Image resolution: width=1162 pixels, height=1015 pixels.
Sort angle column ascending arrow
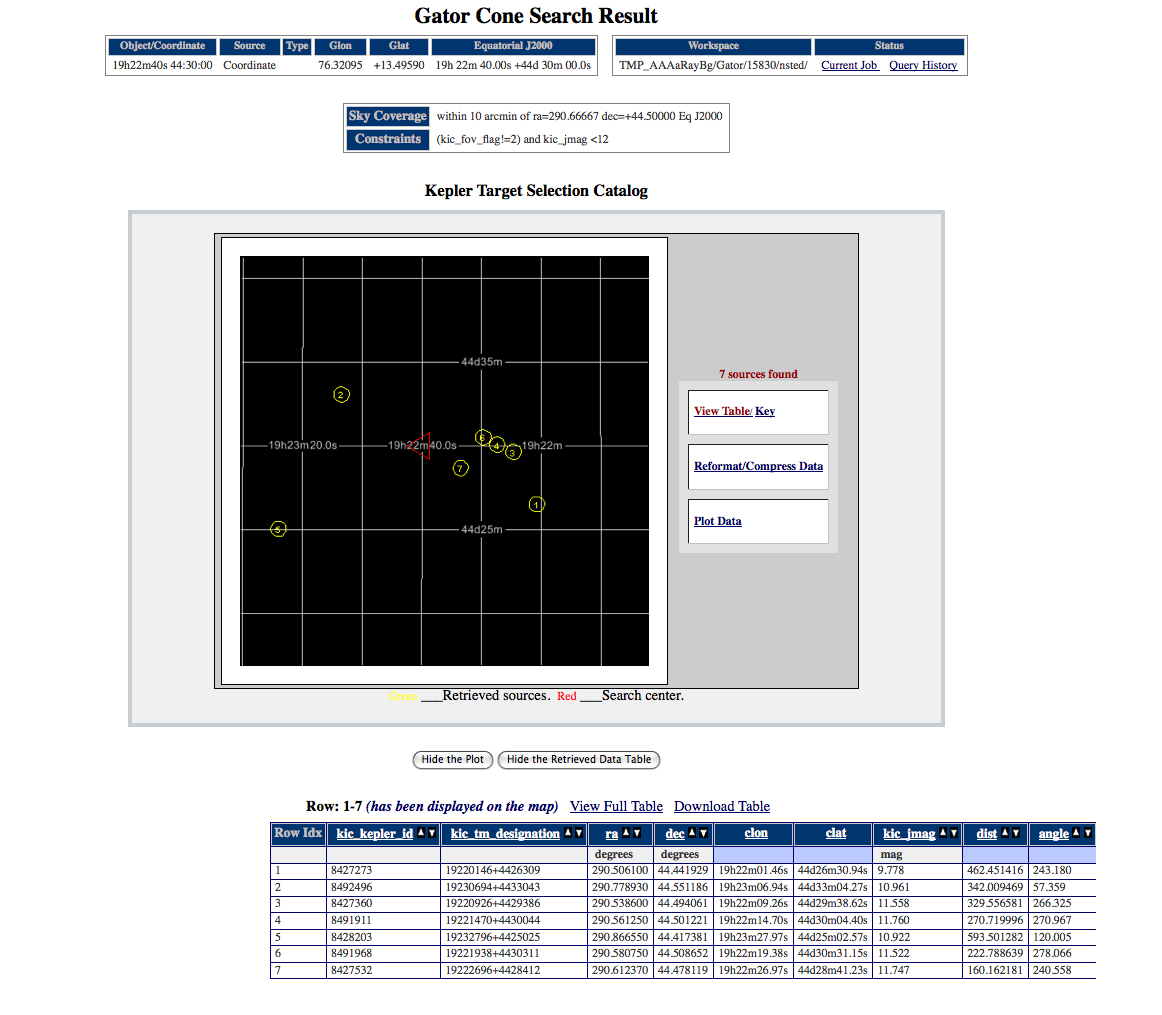point(1076,833)
